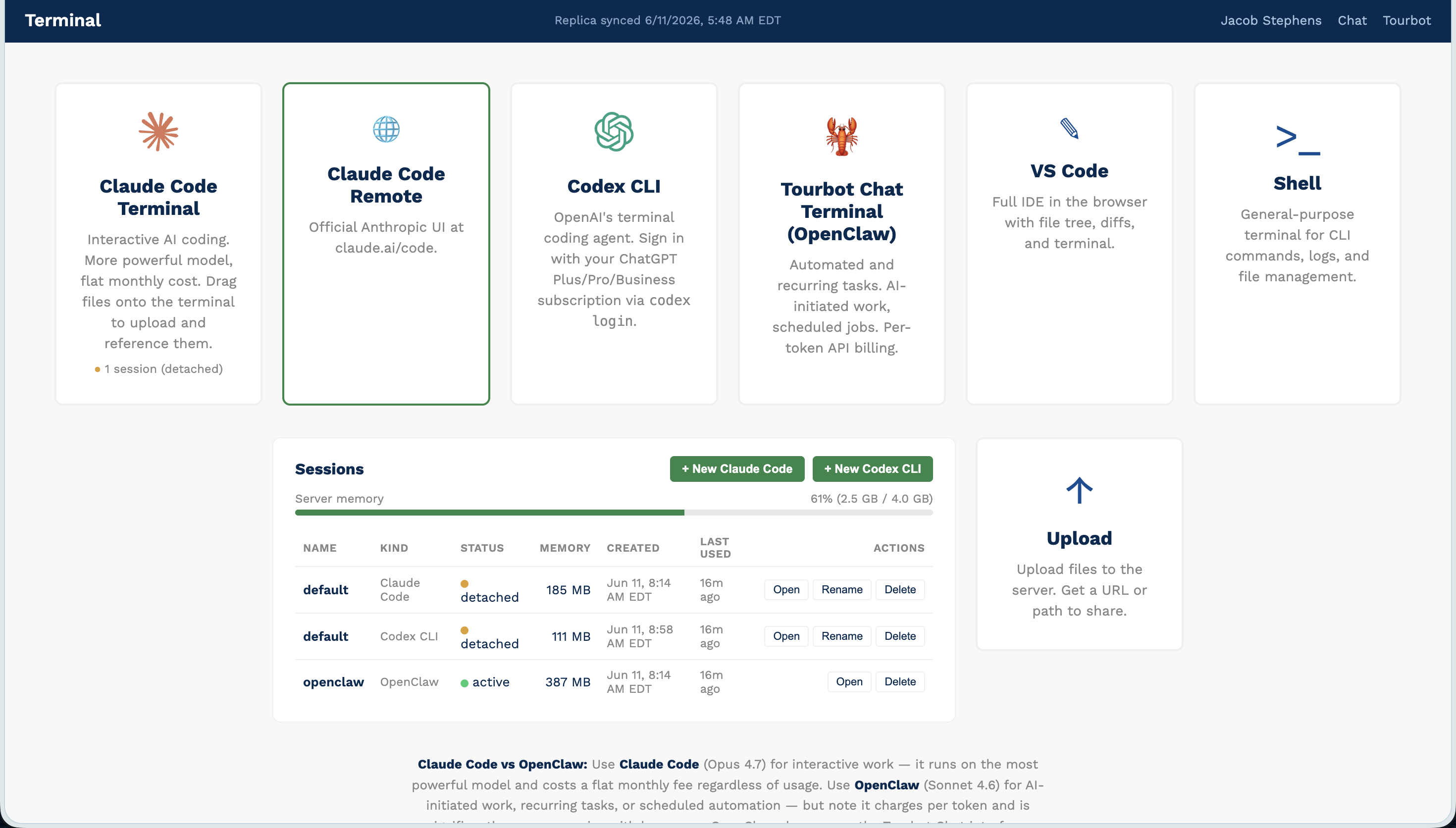Click the OpenAI Codex CLI logo
Viewport: 1456px width, 828px height.
614,131
